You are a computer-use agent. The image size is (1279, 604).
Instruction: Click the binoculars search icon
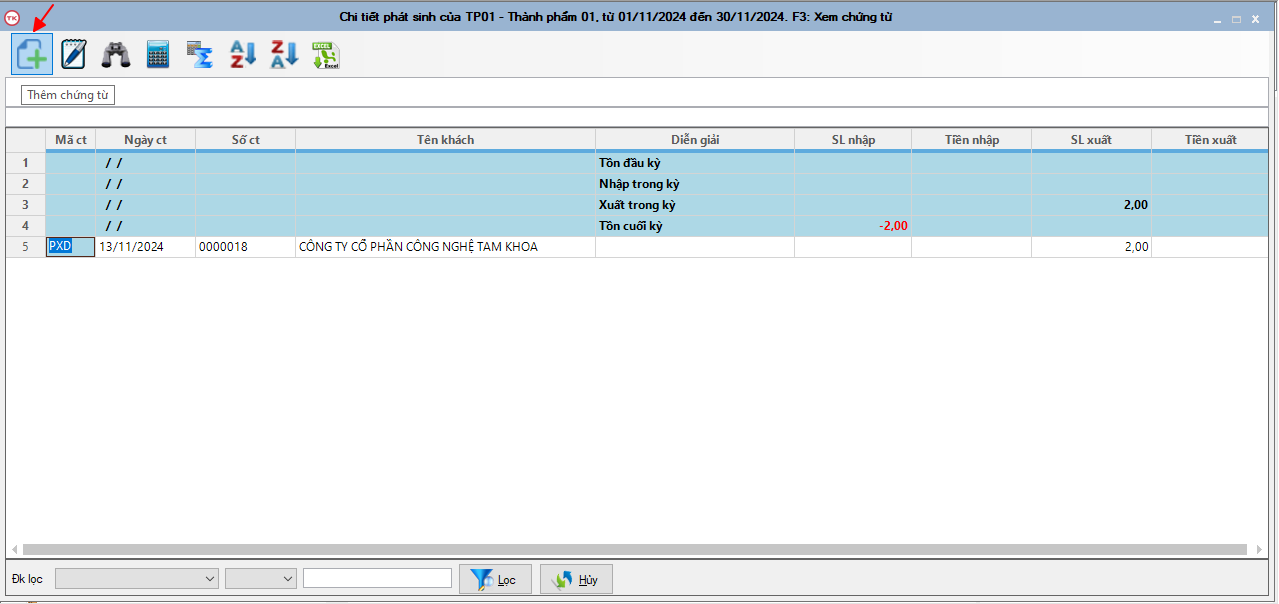click(116, 55)
